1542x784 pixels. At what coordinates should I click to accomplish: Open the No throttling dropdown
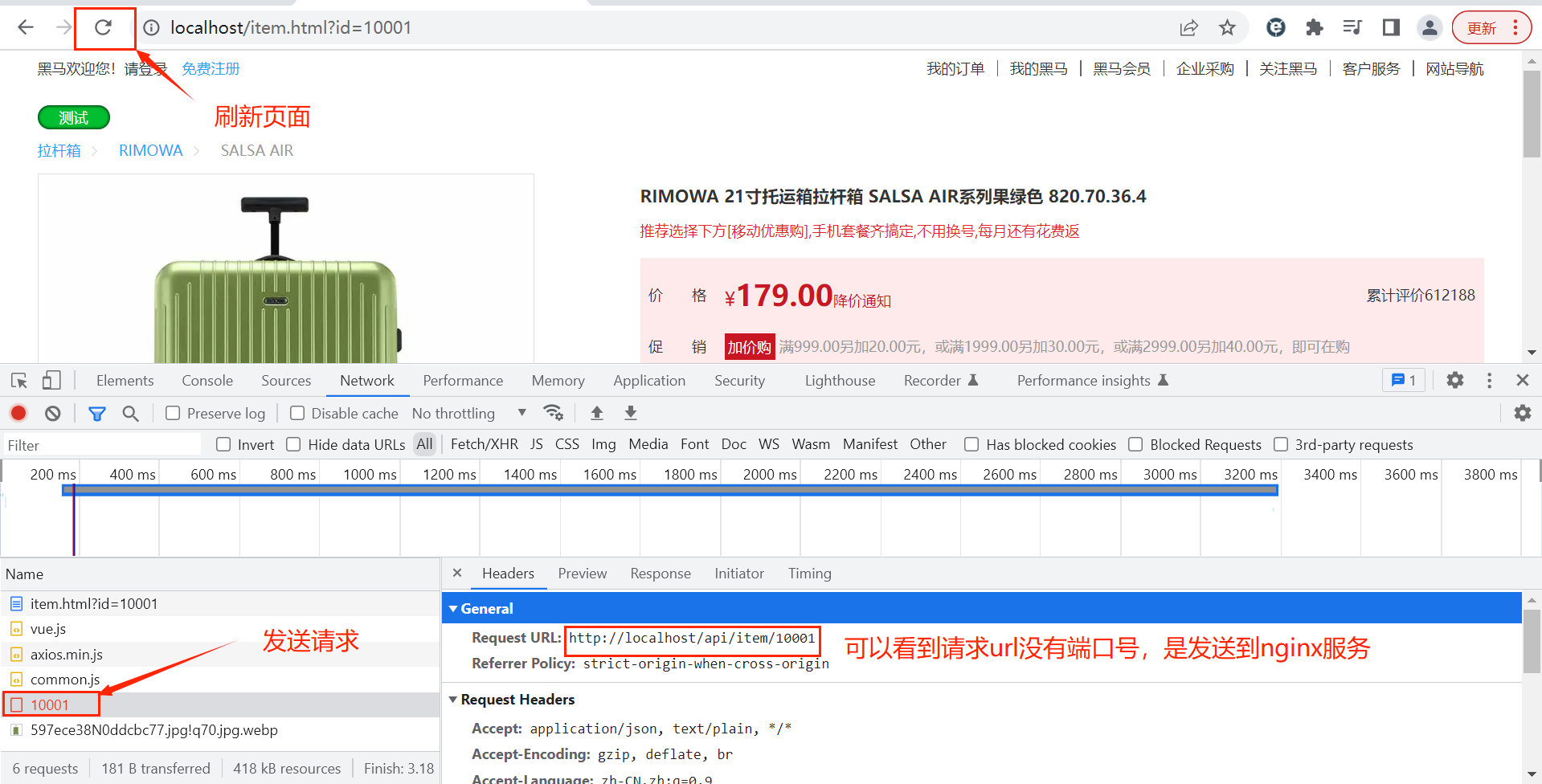[469, 413]
